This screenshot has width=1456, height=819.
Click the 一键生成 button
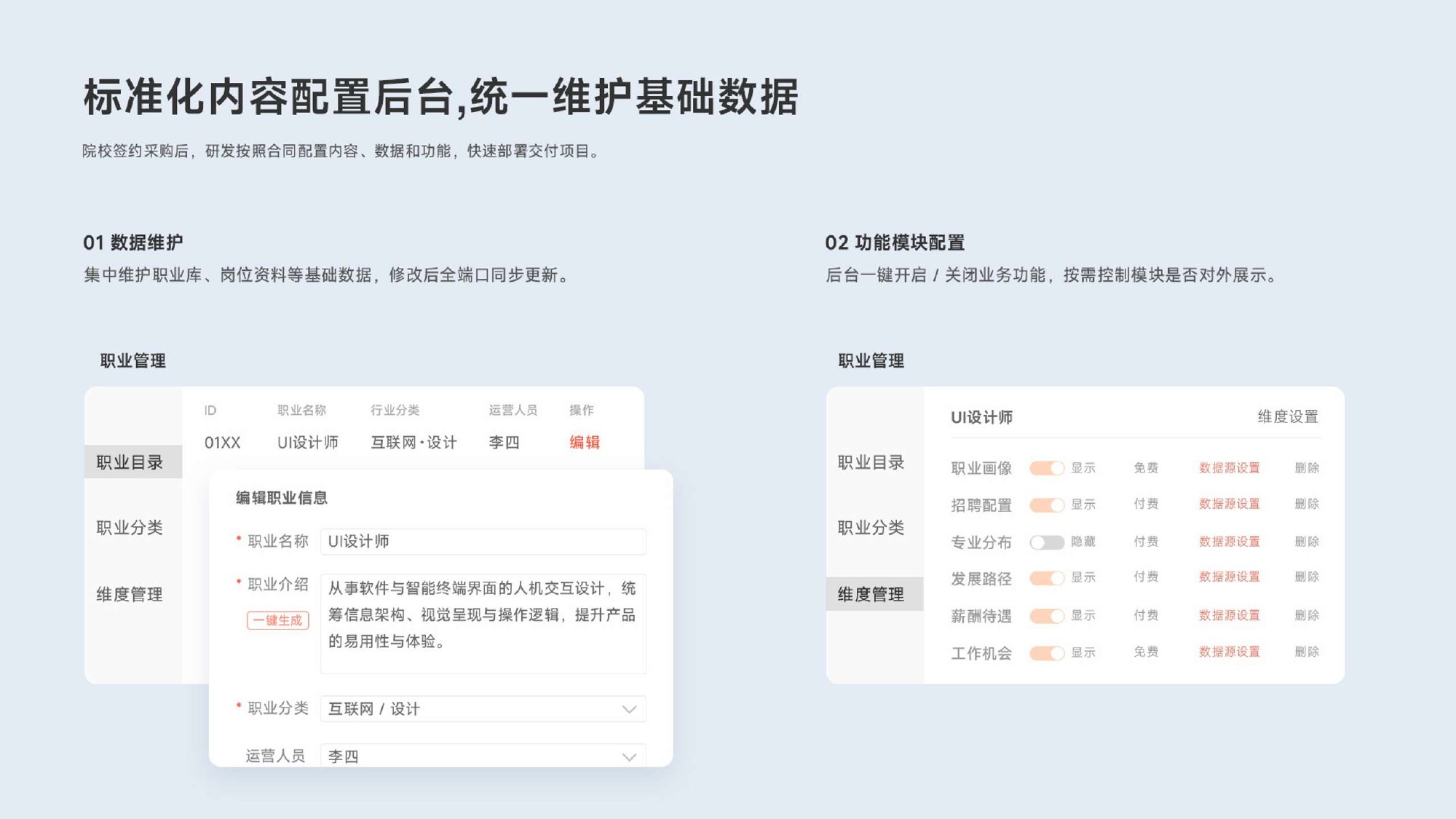pyautogui.click(x=278, y=620)
